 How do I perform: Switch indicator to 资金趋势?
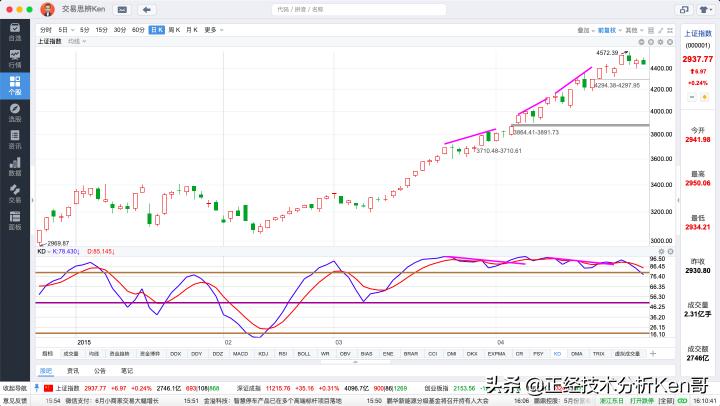[119, 354]
